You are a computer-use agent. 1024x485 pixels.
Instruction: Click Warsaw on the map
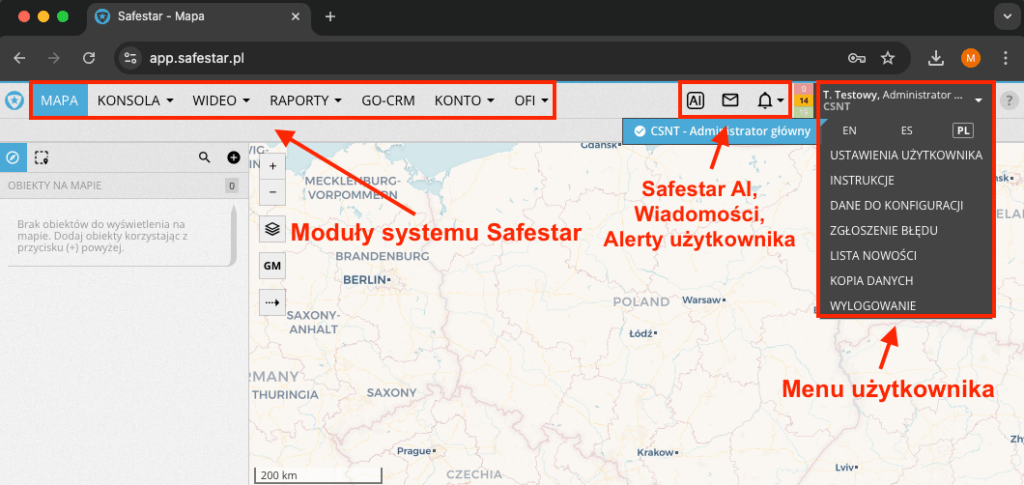pyautogui.click(x=703, y=300)
